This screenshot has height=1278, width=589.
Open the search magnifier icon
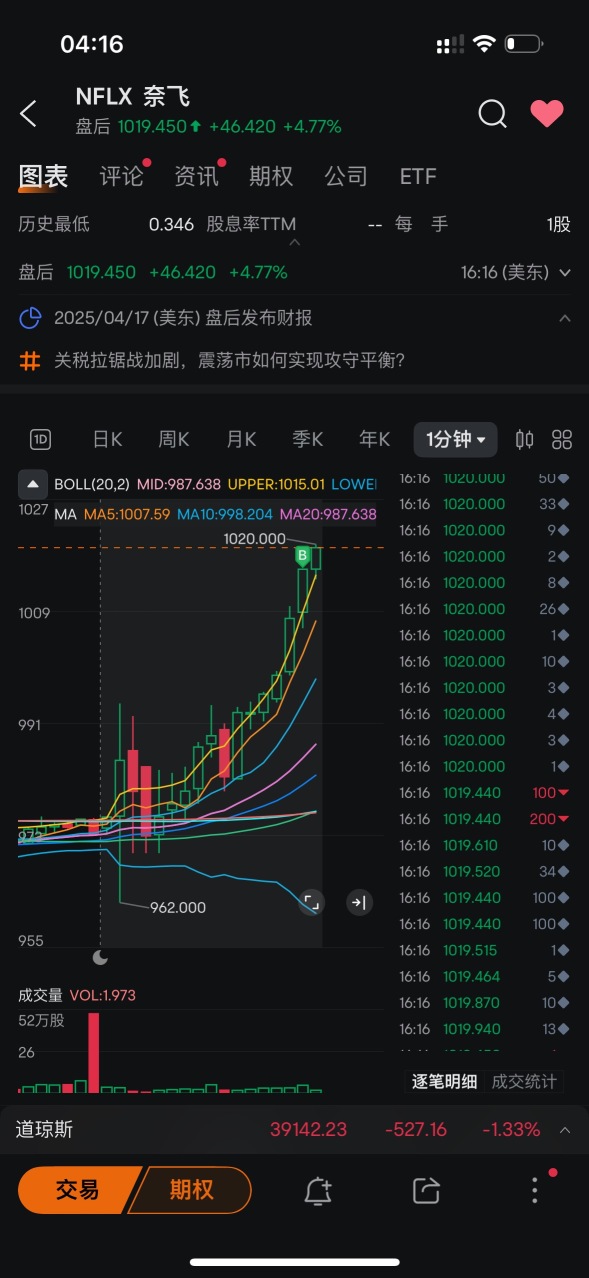[492, 114]
